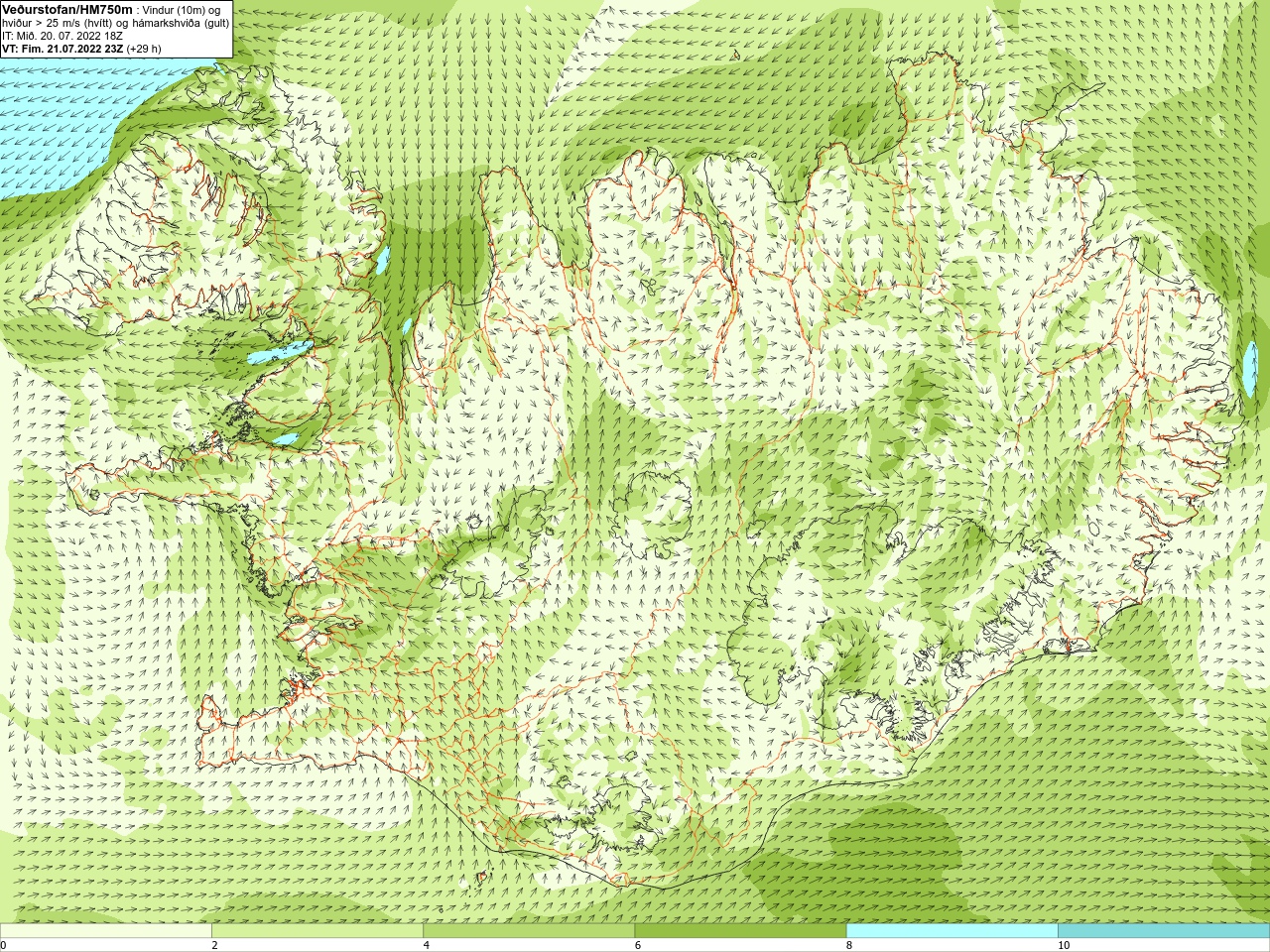Click the 'Veðurstofan/HM750m' title text
This screenshot has height=952, width=1270.
(x=67, y=9)
